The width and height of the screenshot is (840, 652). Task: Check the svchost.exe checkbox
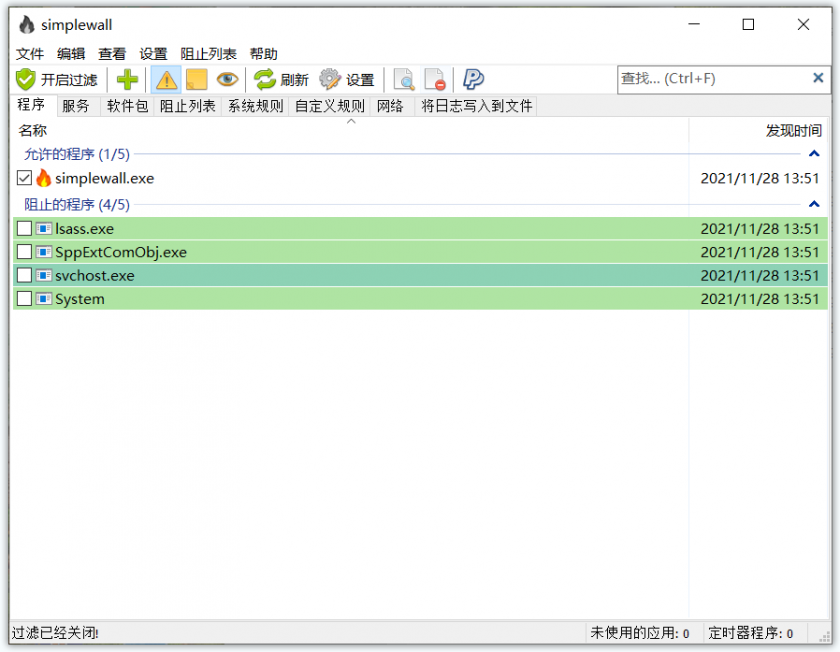(24, 275)
